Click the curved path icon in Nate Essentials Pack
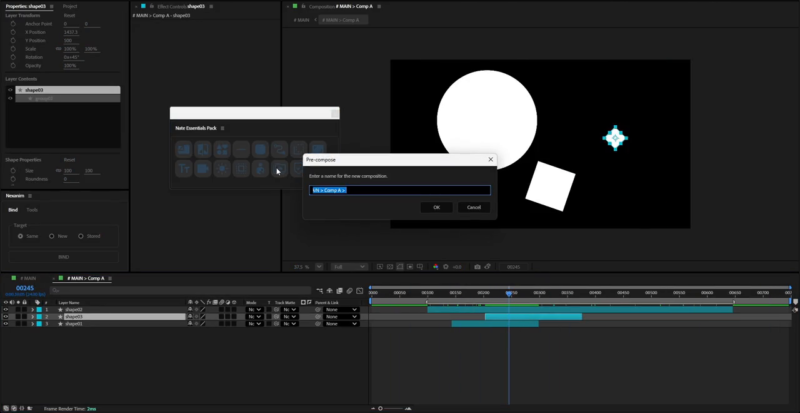Viewport: 800px width, 413px height. 280,149
